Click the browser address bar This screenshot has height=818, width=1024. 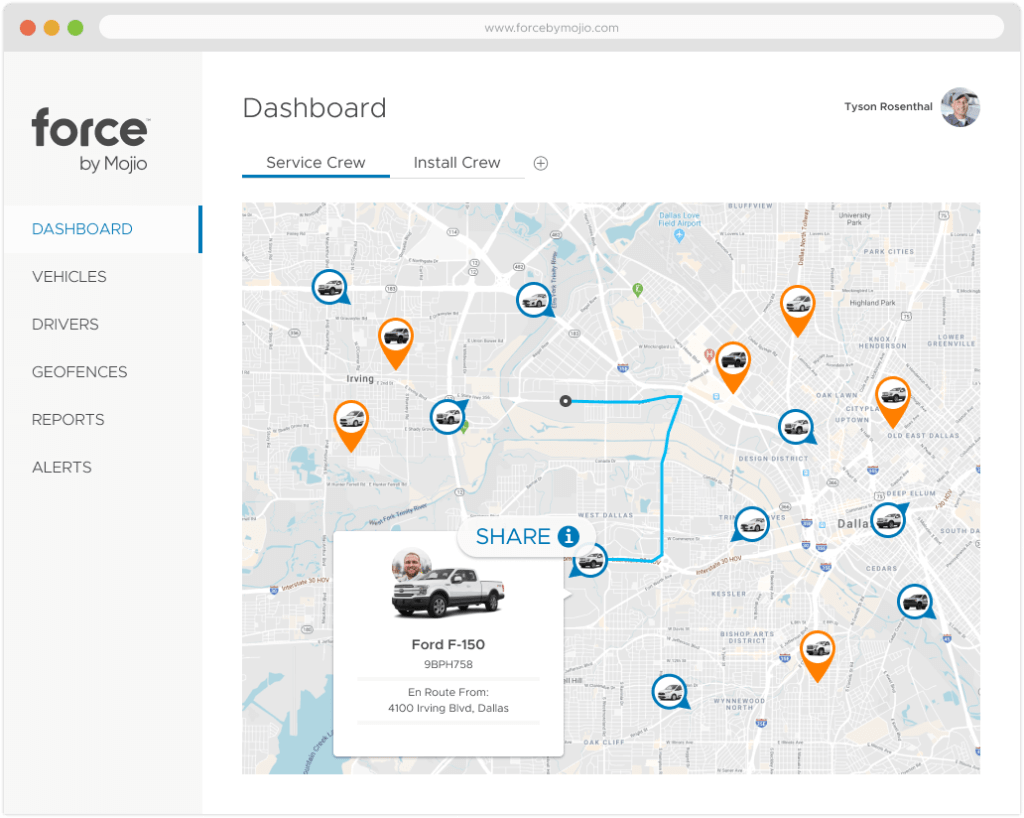tap(551, 27)
